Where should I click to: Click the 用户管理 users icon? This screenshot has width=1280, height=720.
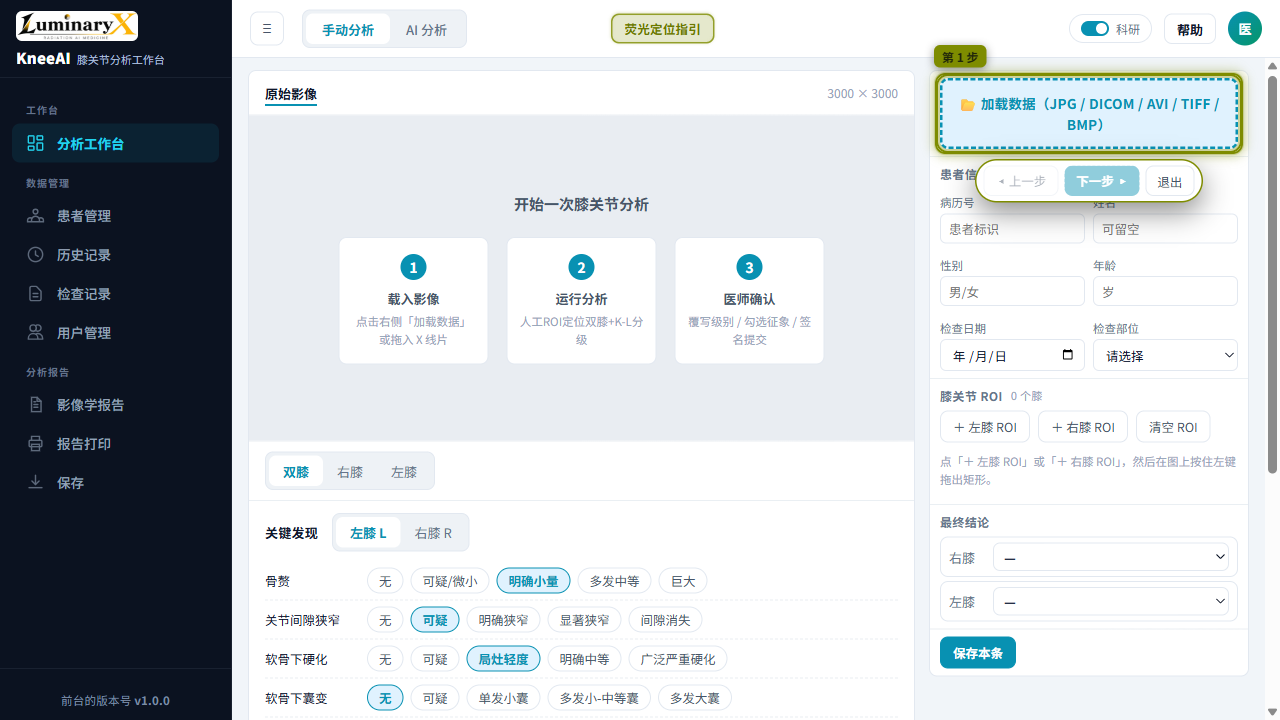36,333
